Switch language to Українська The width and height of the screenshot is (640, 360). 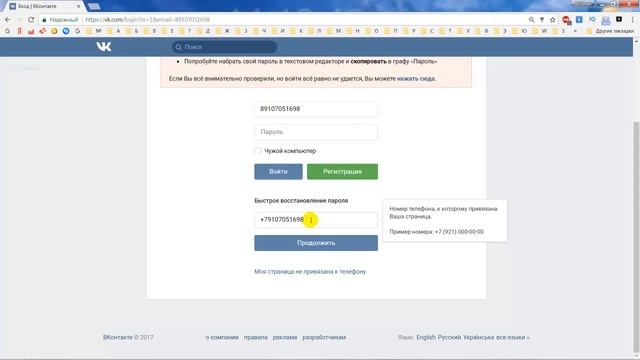click(x=478, y=337)
